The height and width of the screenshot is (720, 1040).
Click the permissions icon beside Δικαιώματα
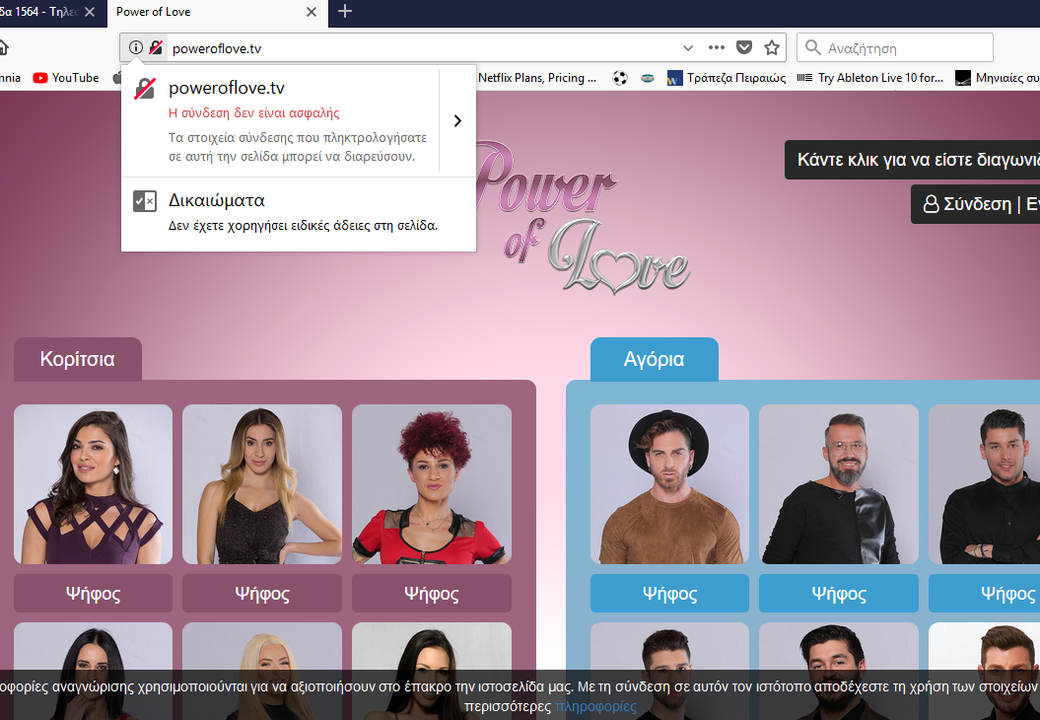point(145,201)
